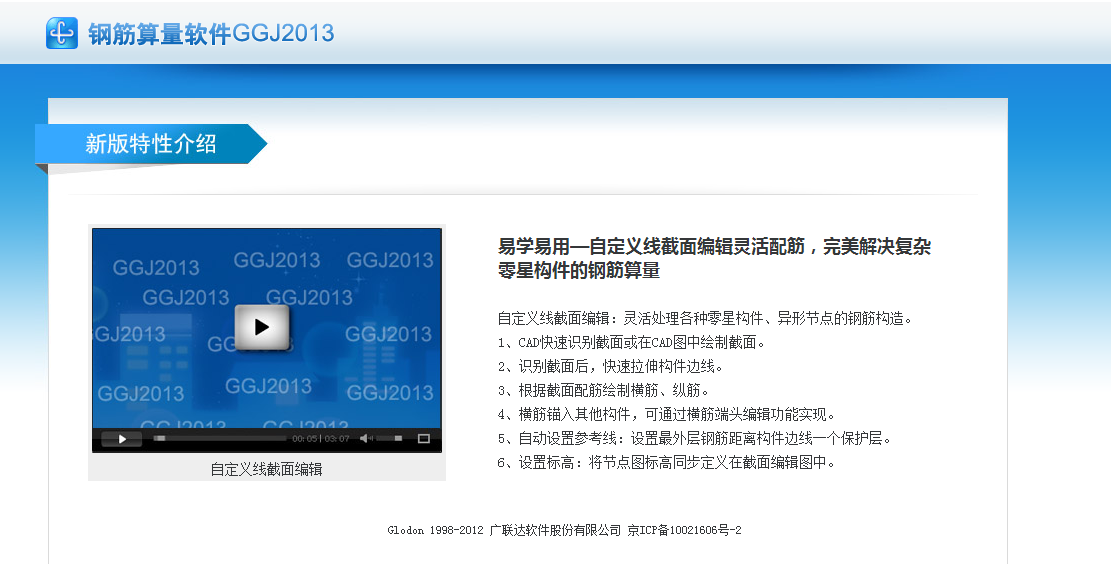Start playback from the control bar play button
This screenshot has width=1111, height=564.
[121, 439]
